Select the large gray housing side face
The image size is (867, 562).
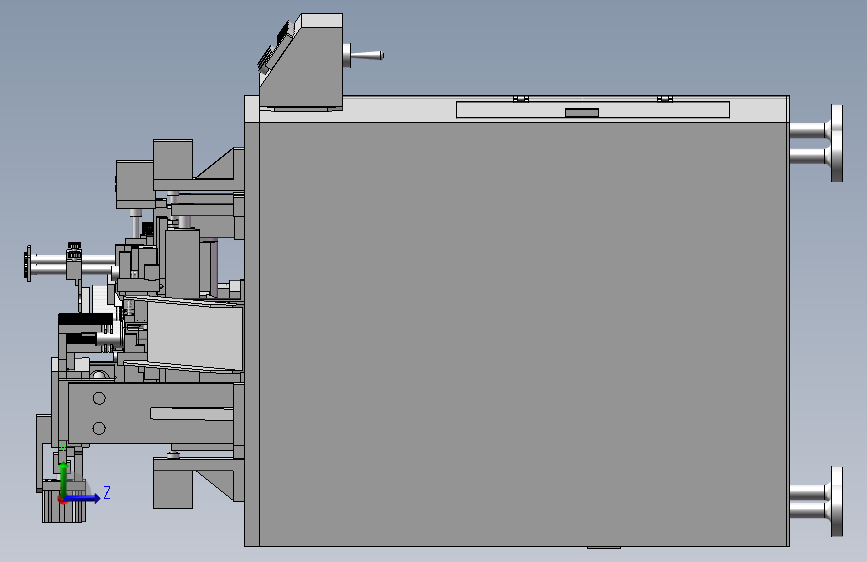click(x=523, y=334)
